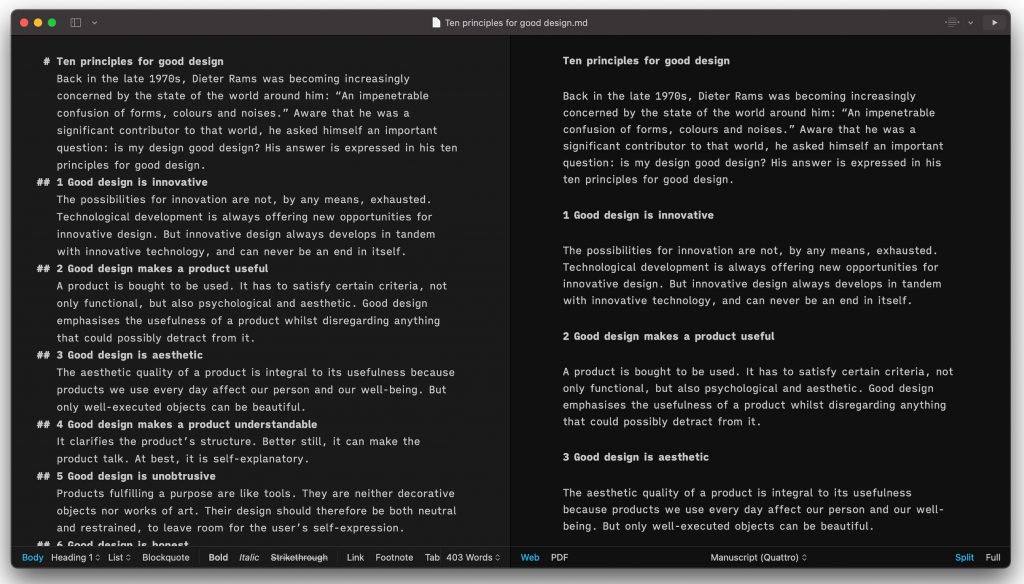Click preview heading '1 Good design is innovative'
1024x584 pixels.
(x=638, y=215)
